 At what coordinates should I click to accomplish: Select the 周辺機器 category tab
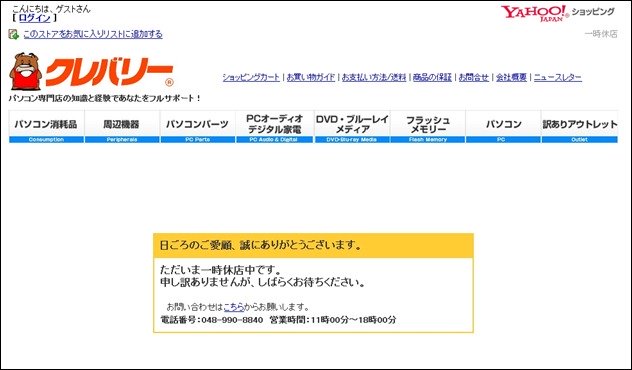(122, 127)
